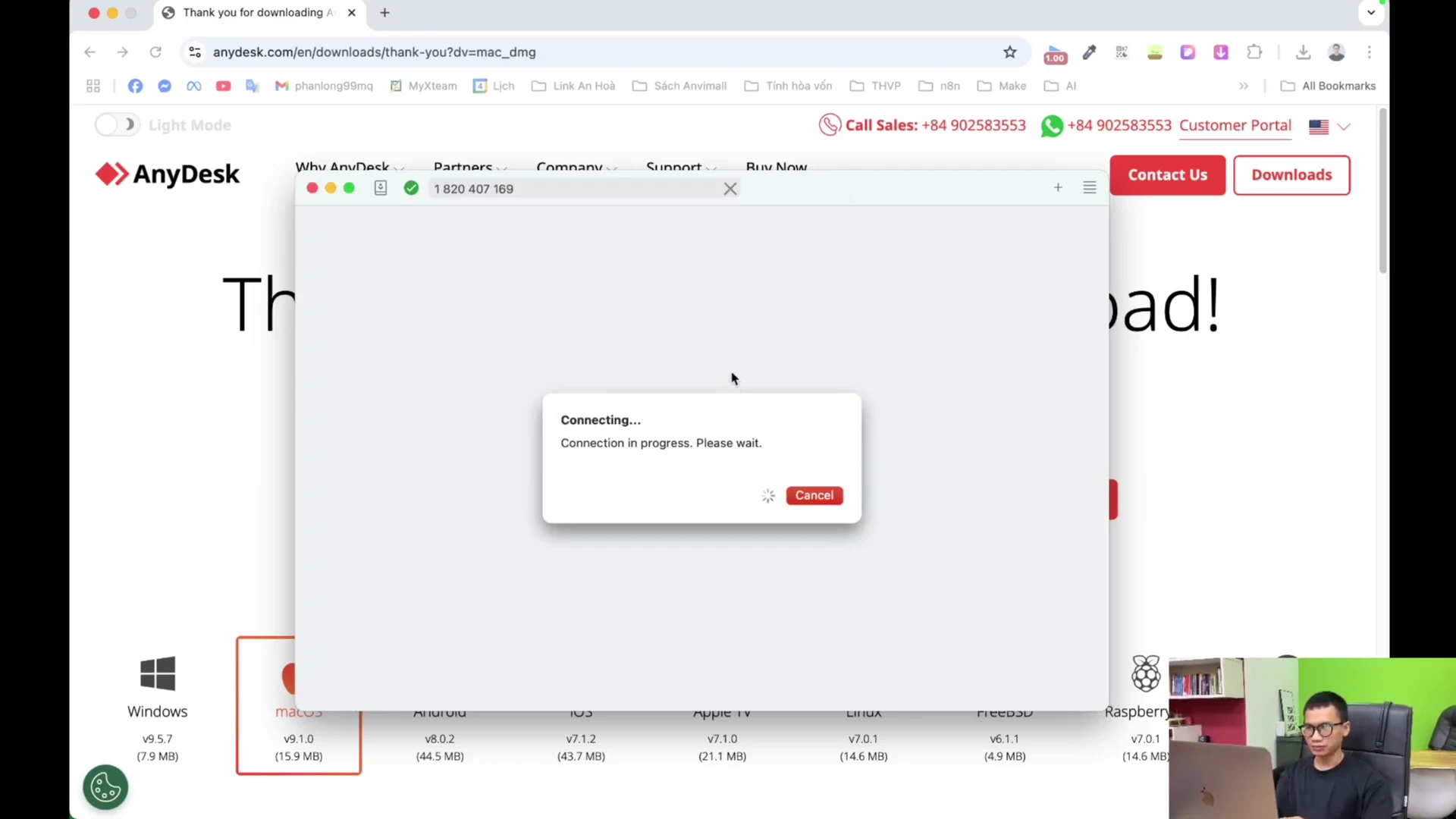Open the cookie settings icon
The image size is (1456, 819).
[105, 787]
